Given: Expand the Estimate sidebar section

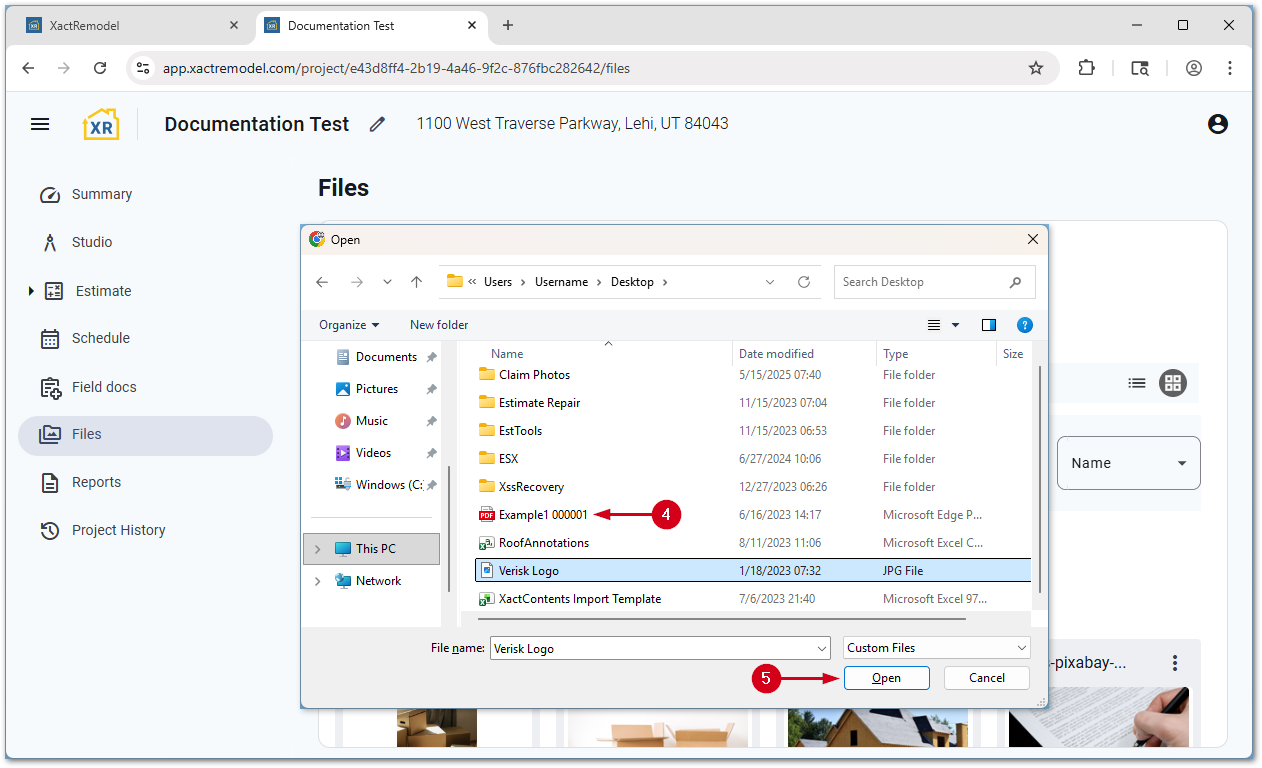Looking at the screenshot, I should 31,291.
